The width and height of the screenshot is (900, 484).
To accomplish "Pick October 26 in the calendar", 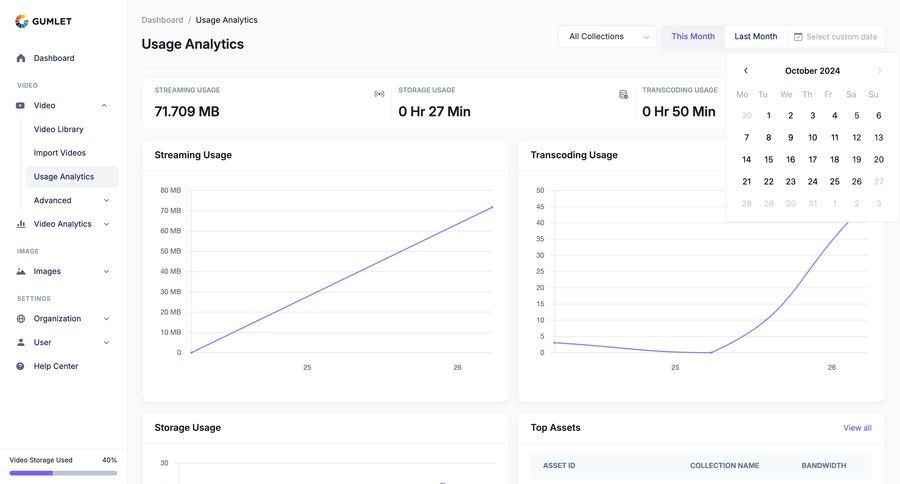I will point(856,181).
